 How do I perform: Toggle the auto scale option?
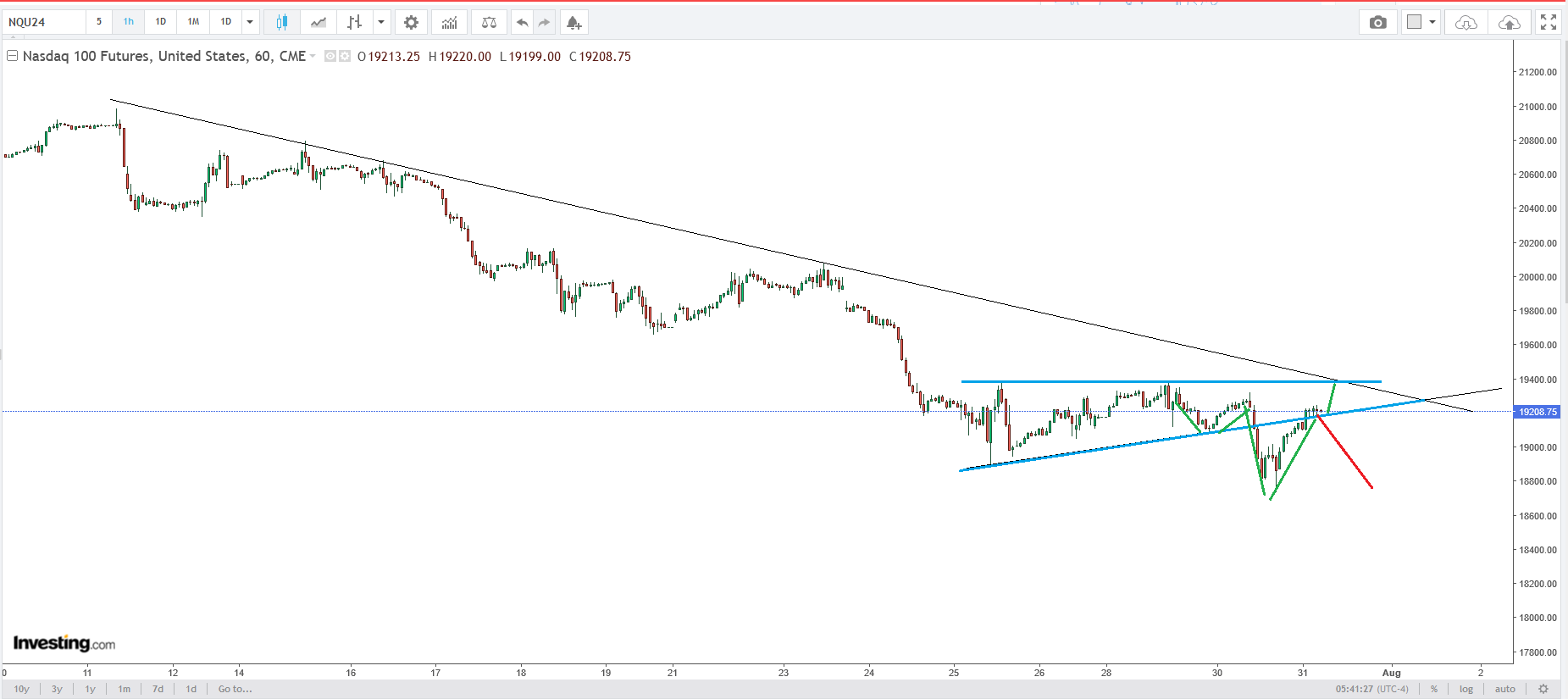[x=1504, y=689]
